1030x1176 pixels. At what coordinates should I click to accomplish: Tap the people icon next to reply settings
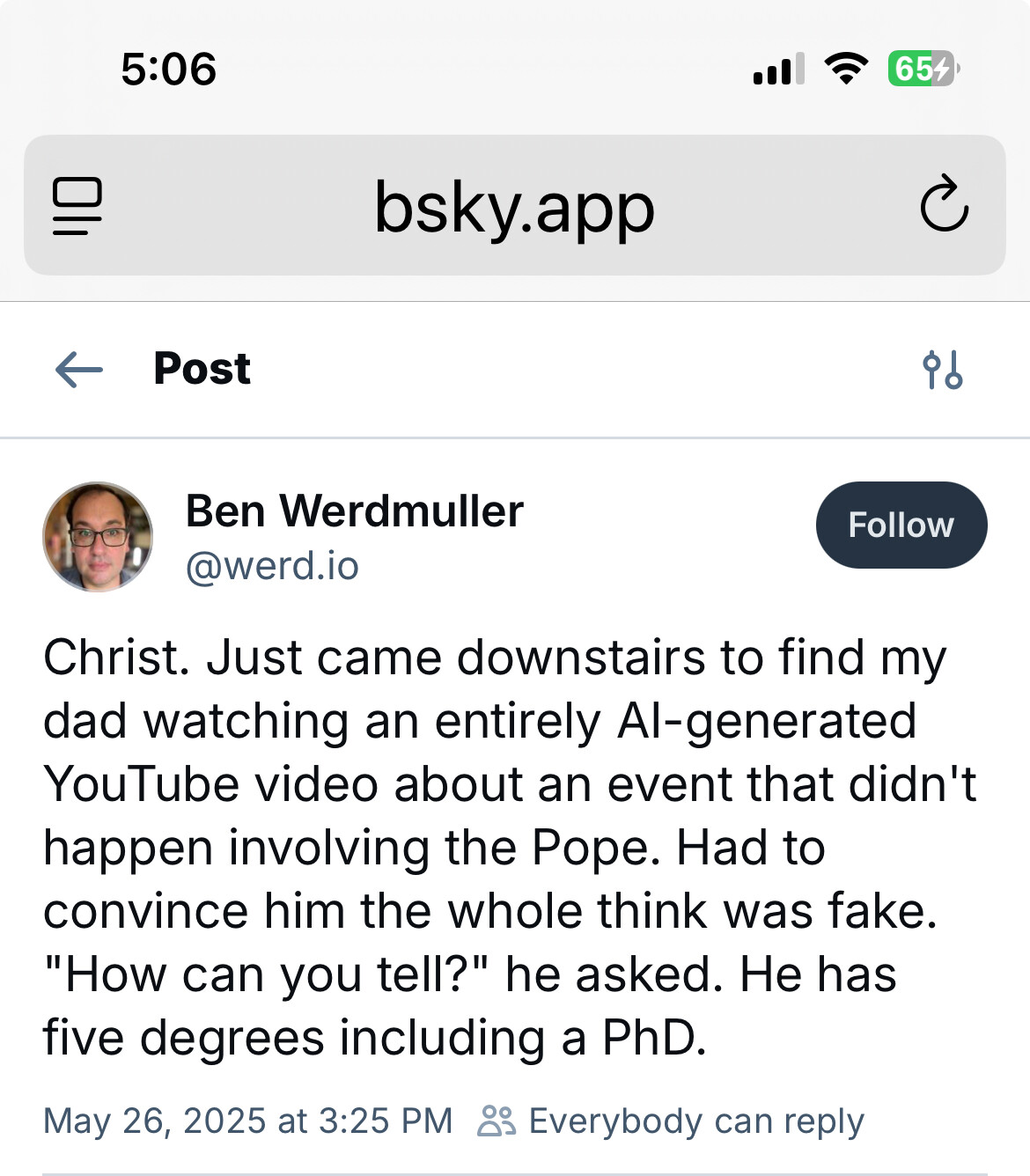[497, 1121]
